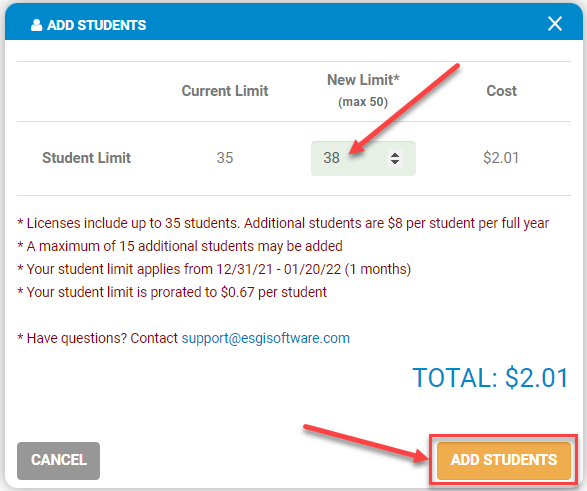This screenshot has width=587, height=491.
Task: Select the New Limit (max 50) header
Action: [x=363, y=90]
